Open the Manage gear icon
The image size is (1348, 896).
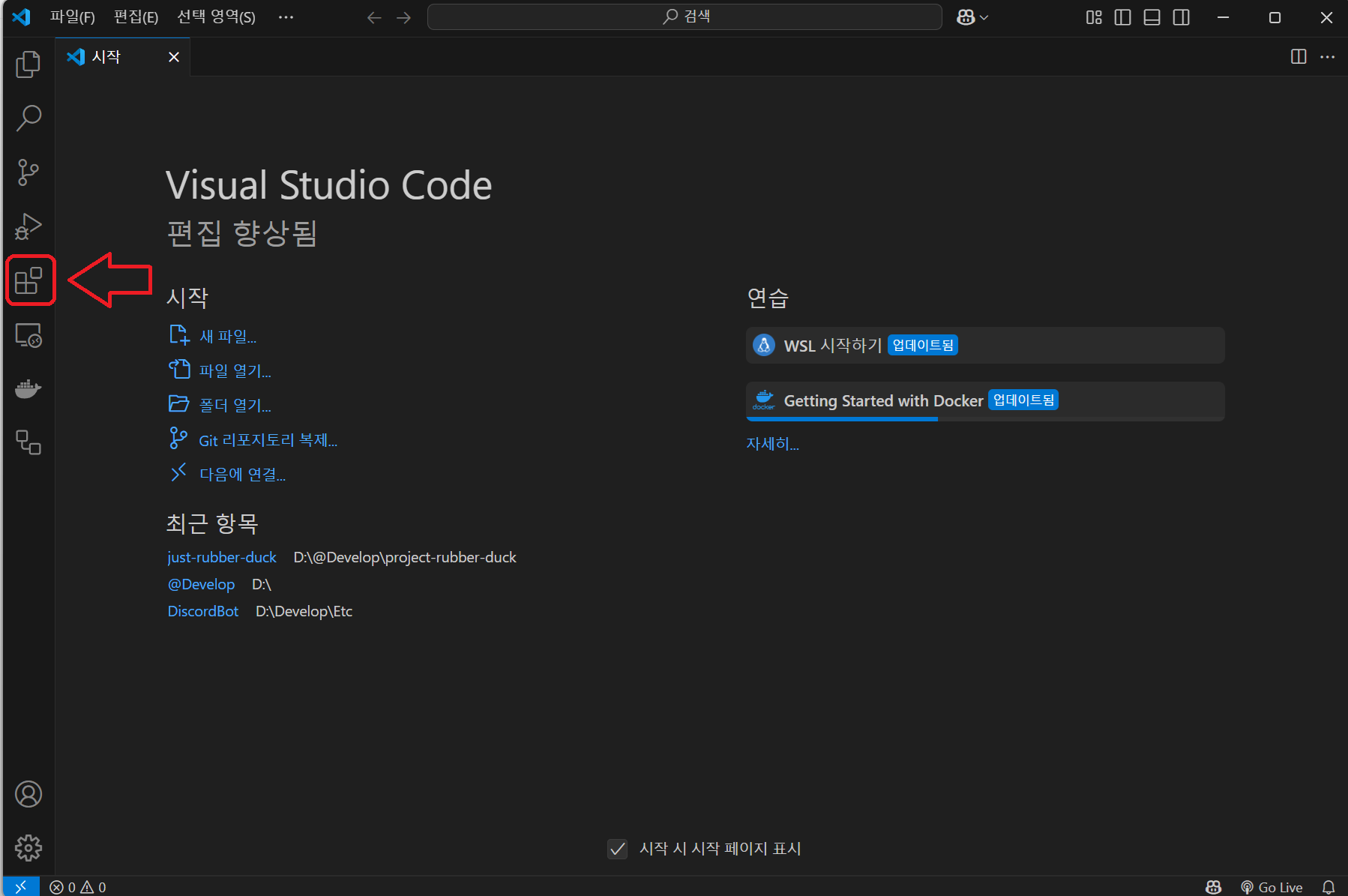(x=28, y=848)
